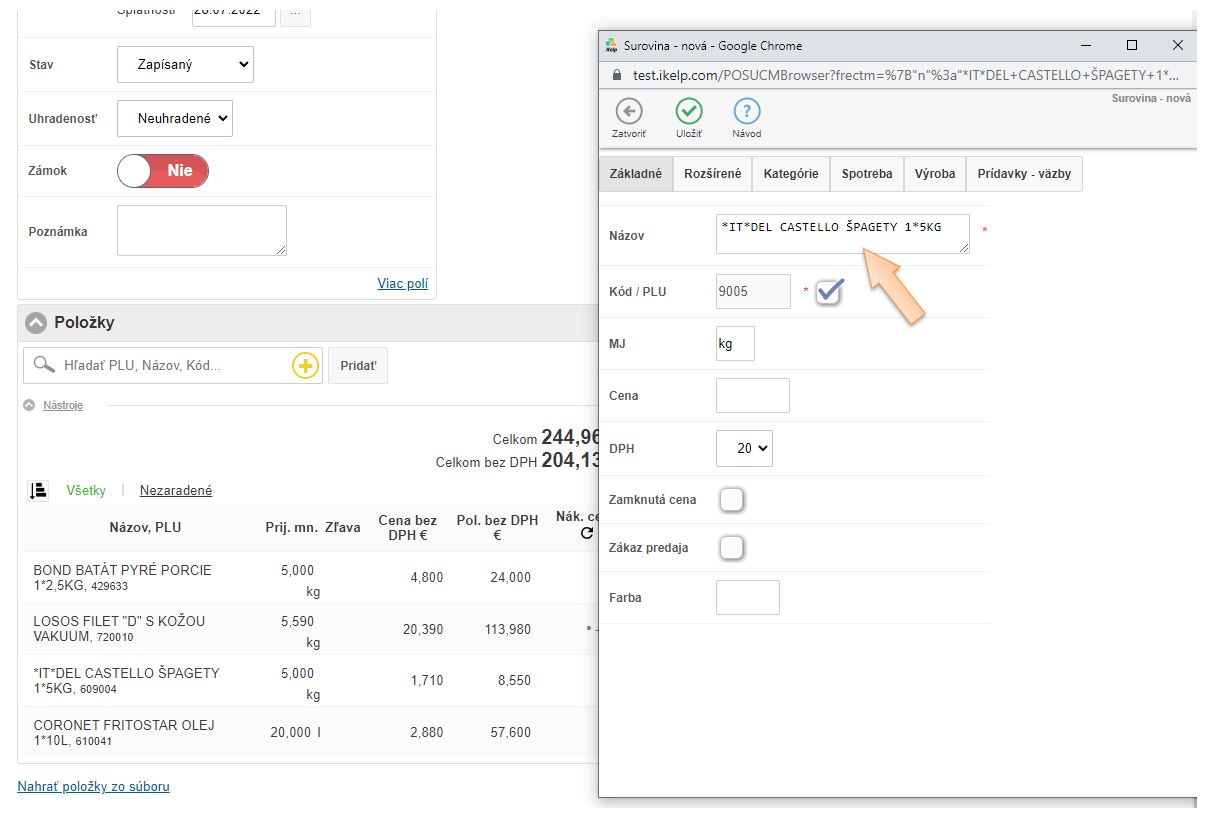Open the Uhradenosť dropdown
Screen dimensions: 1216x826
175,118
